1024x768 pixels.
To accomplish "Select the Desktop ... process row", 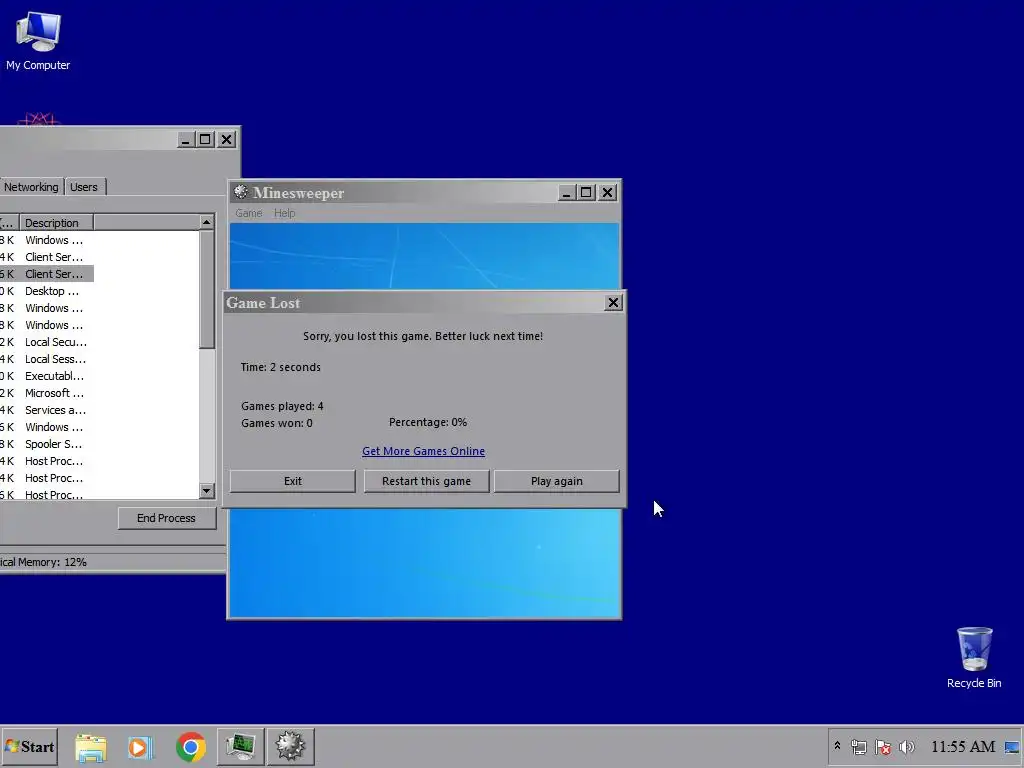I will [47, 291].
